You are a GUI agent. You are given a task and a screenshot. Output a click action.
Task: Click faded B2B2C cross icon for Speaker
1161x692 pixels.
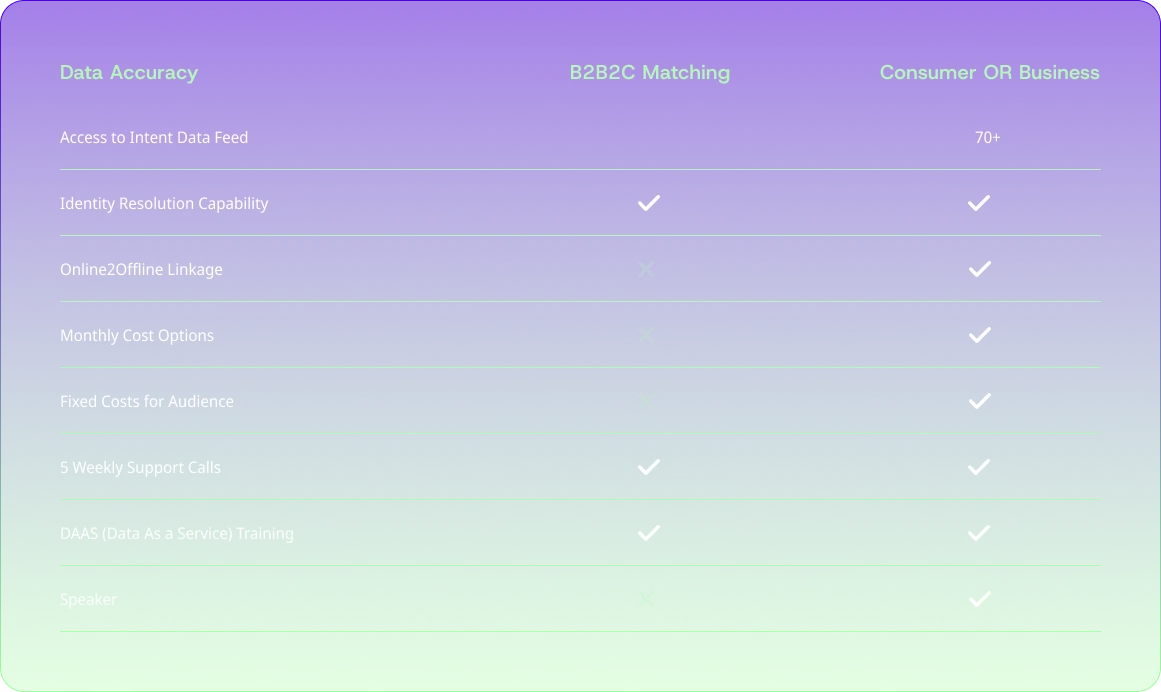(x=646, y=599)
